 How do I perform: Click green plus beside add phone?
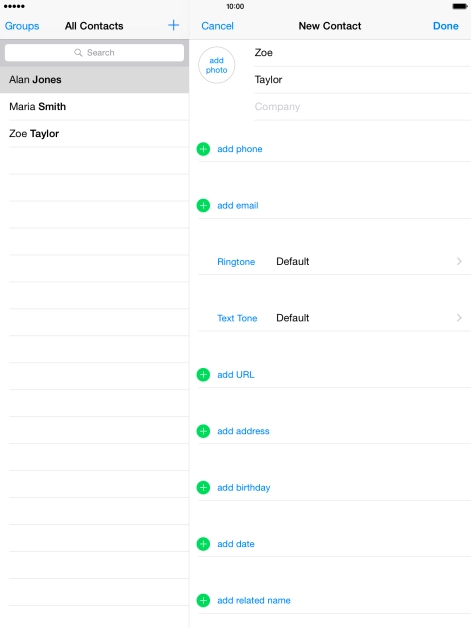(203, 149)
